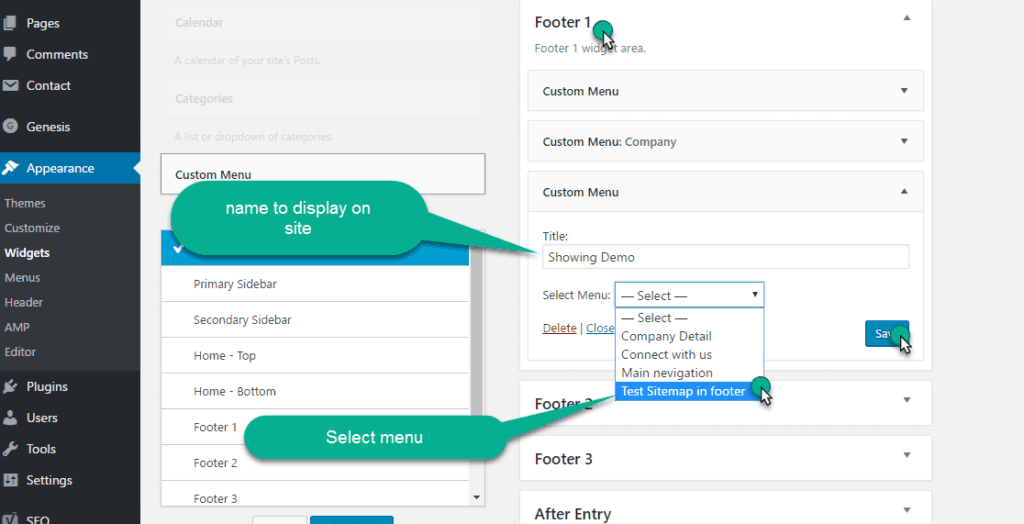
Task: Click the Calendar available widget
Action: [323, 22]
